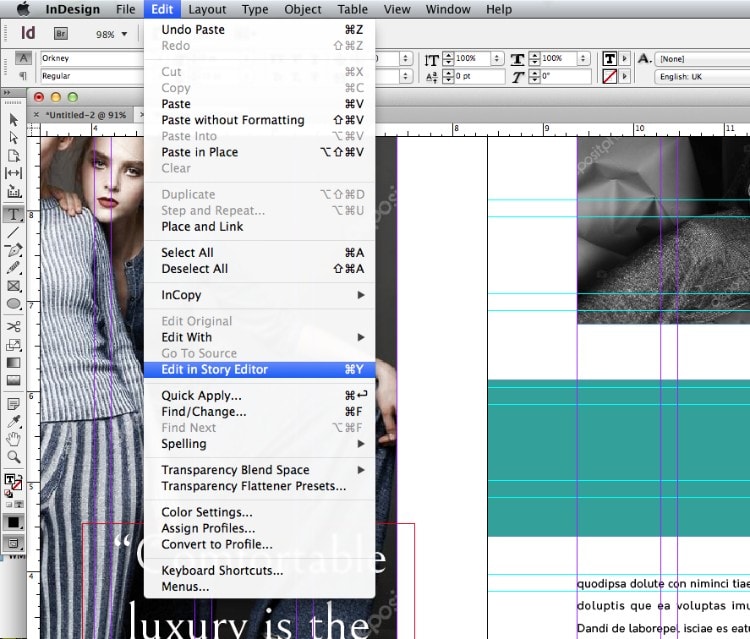This screenshot has height=639, width=750.
Task: Select the Gap tool
Action: (13, 173)
